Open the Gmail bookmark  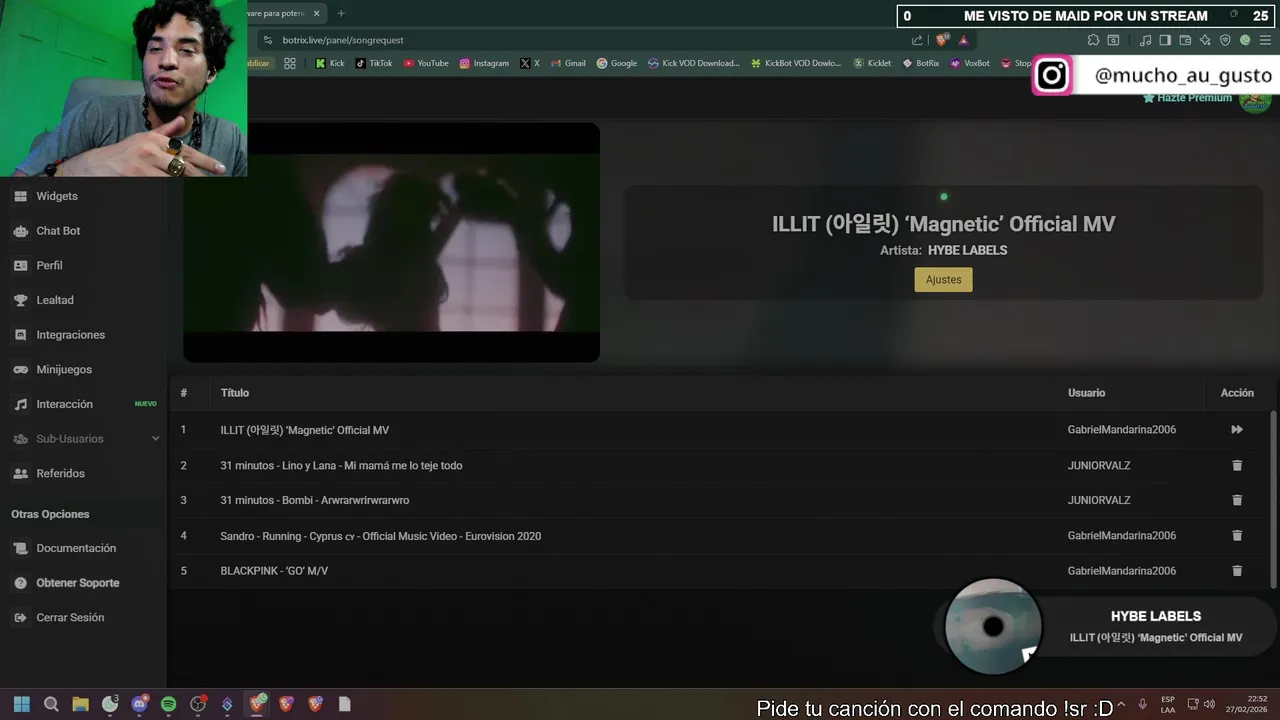[568, 63]
